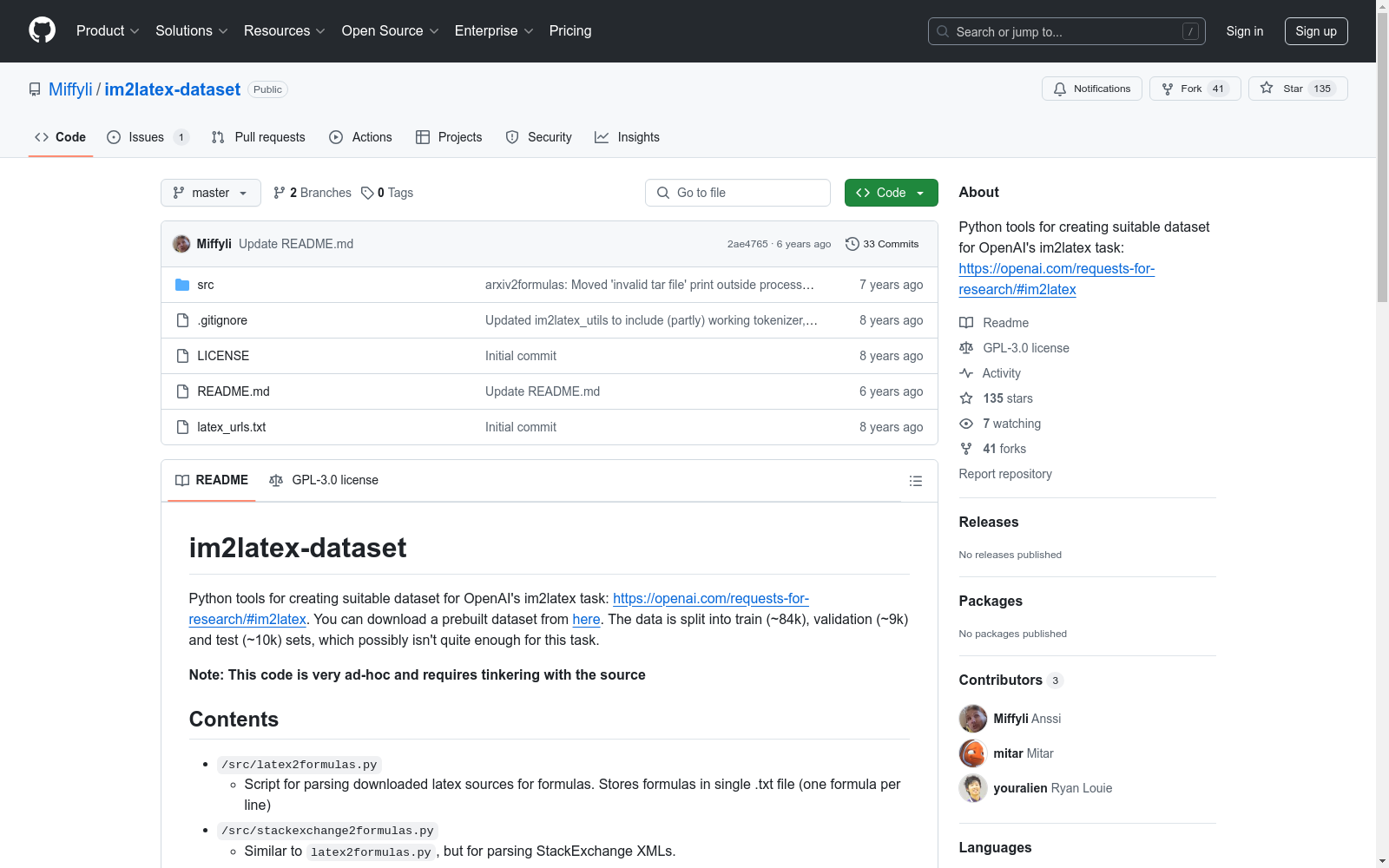Click the branch icon beside 2 Branches
The height and width of the screenshot is (868, 1389).
280,193
